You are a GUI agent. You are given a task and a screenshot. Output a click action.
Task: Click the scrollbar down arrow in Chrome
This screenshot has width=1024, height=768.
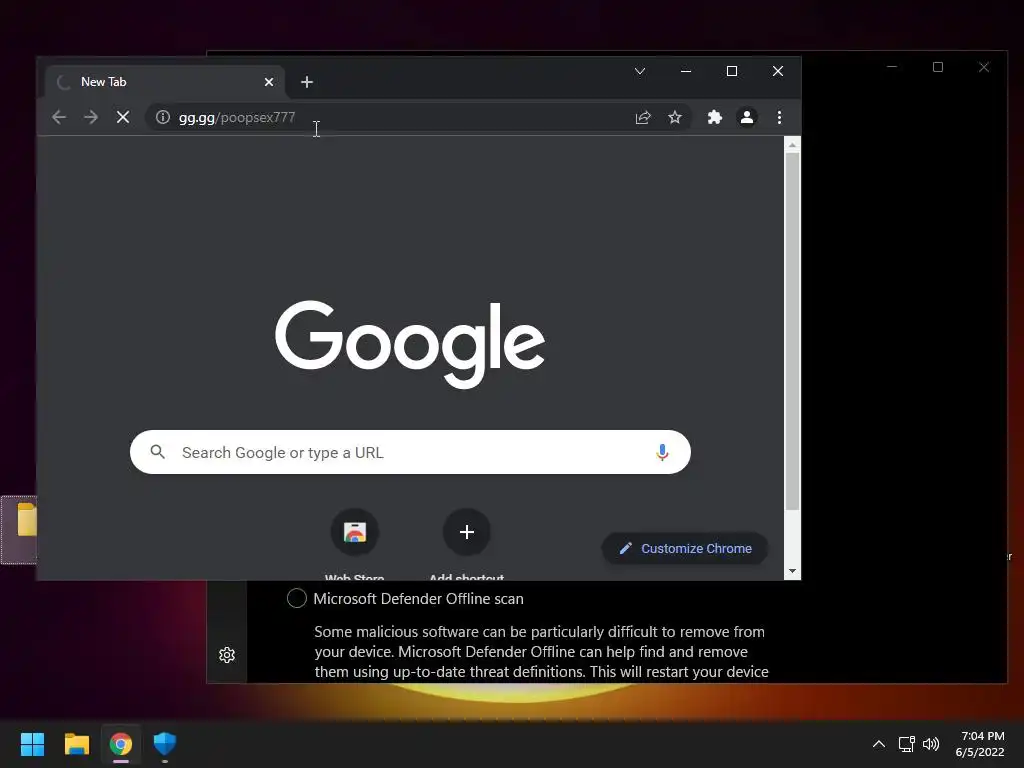(x=792, y=571)
